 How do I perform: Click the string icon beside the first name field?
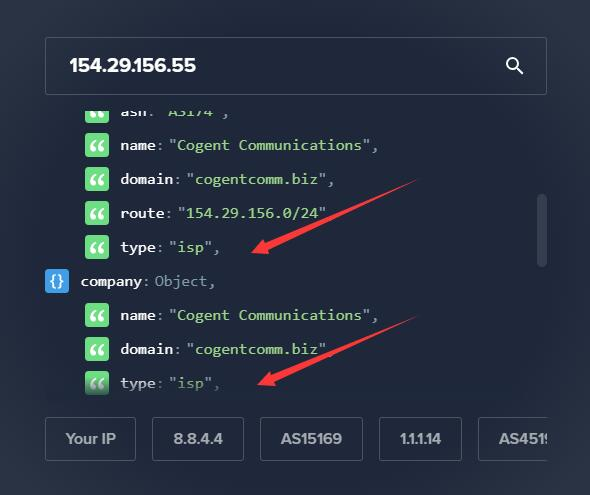97,145
